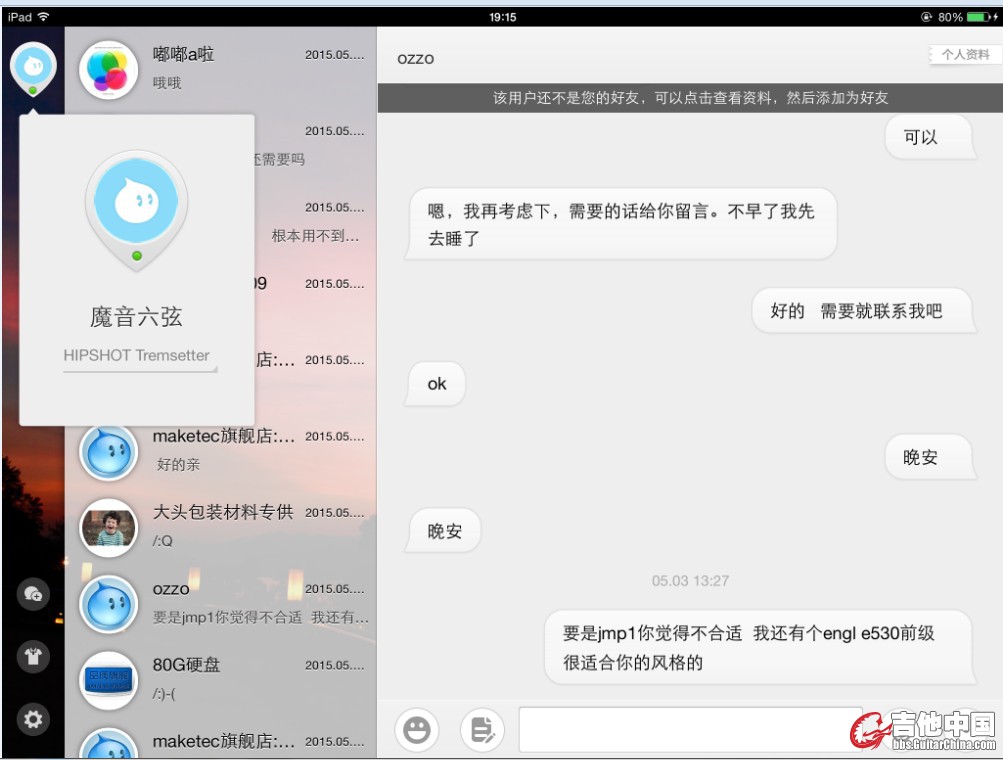Tap the sent 晚安 bubble at the right
The width and height of the screenshot is (1003, 760).
pyautogui.click(x=929, y=457)
